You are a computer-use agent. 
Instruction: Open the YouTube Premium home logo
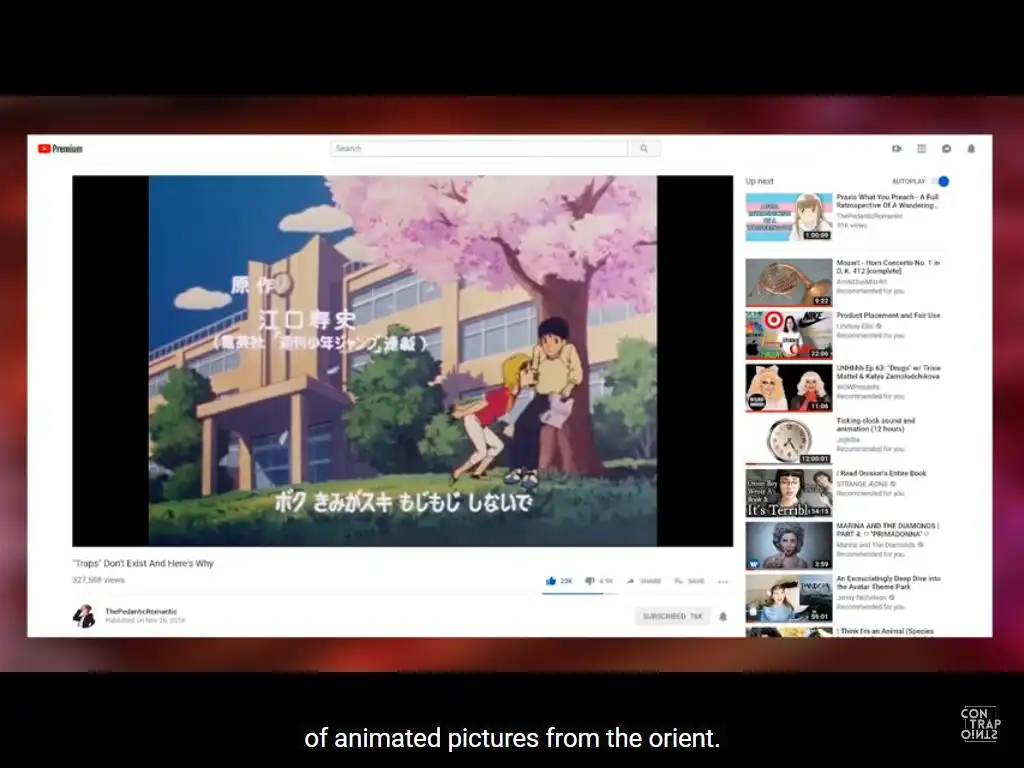click(60, 149)
